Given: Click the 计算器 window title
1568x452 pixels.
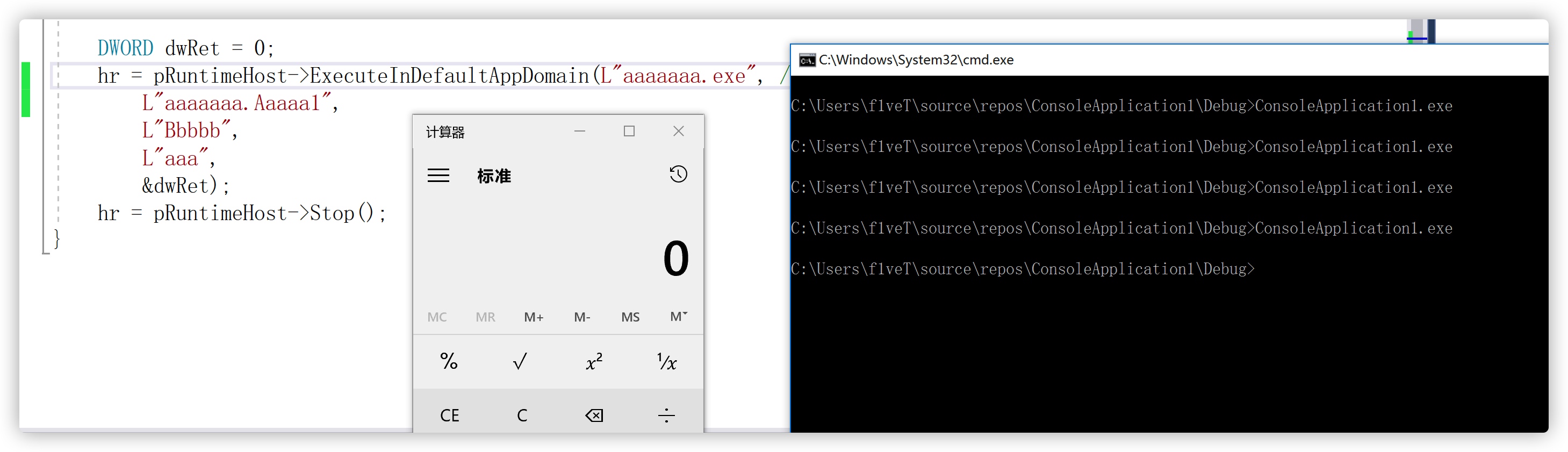Looking at the screenshot, I should point(445,132).
